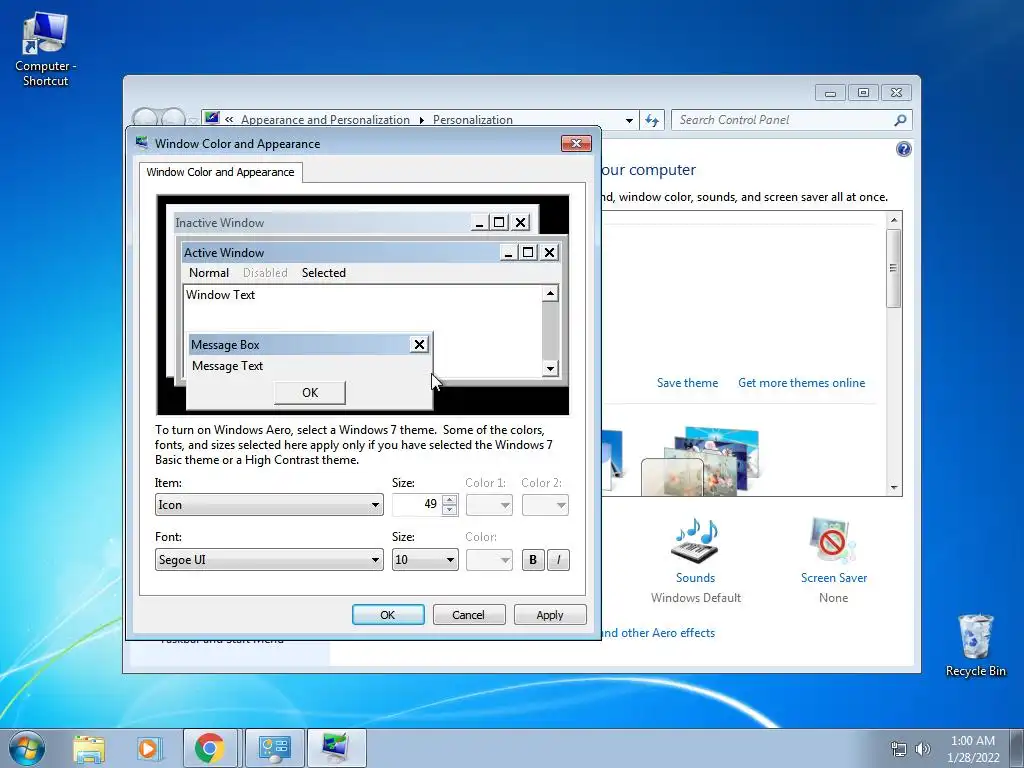Open the Sounds settings icon
The width and height of the screenshot is (1024, 768).
point(696,542)
